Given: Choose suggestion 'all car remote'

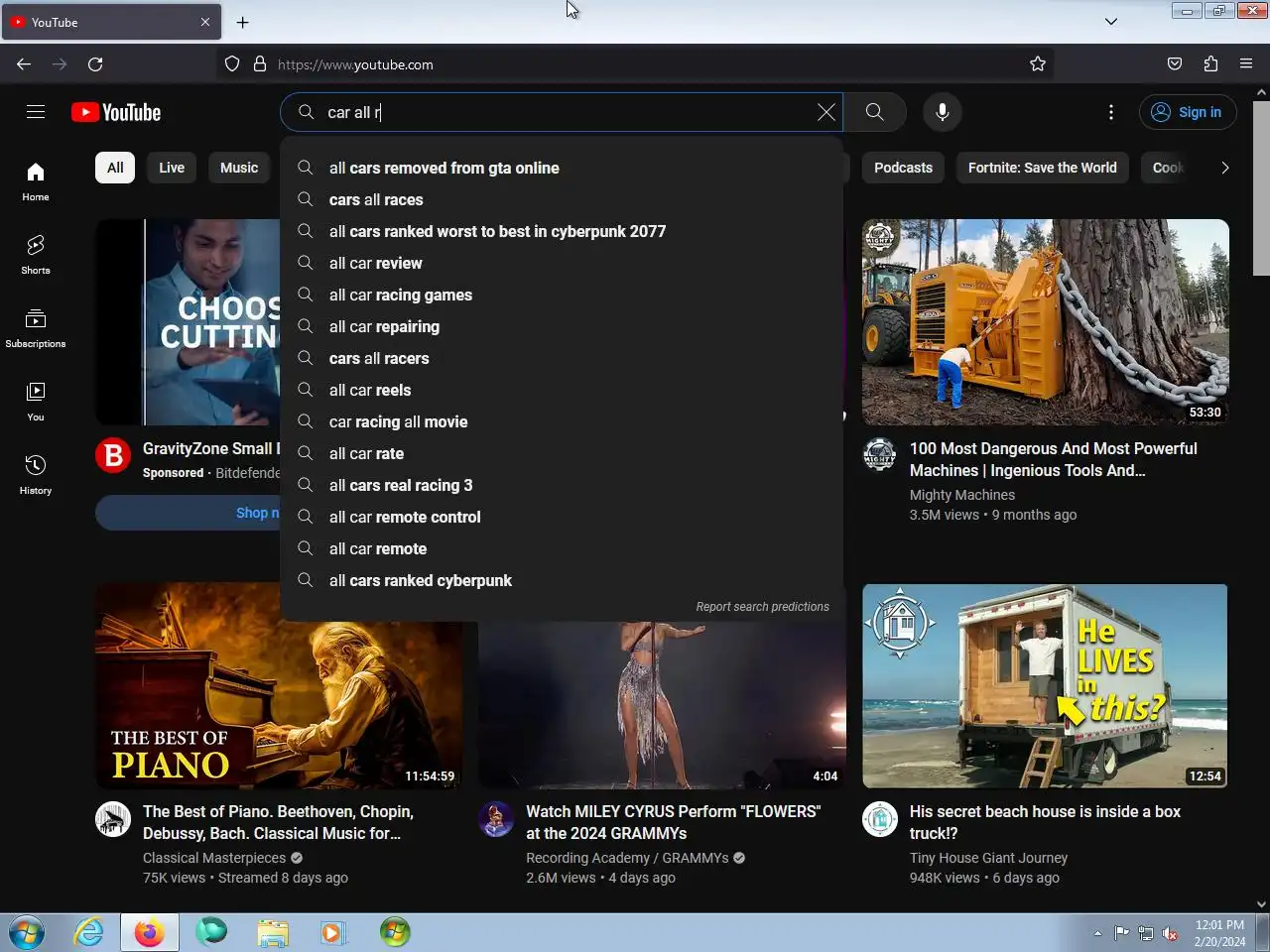Looking at the screenshot, I should pyautogui.click(x=562, y=548).
